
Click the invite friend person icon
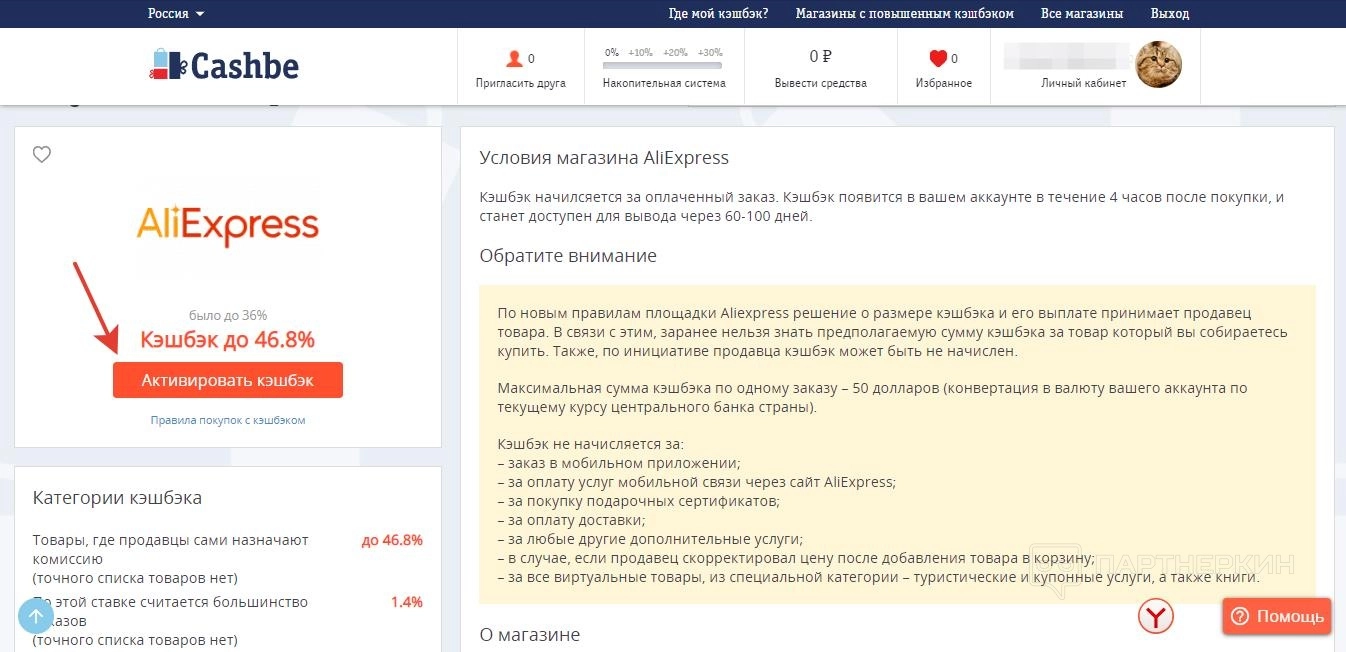[x=514, y=58]
